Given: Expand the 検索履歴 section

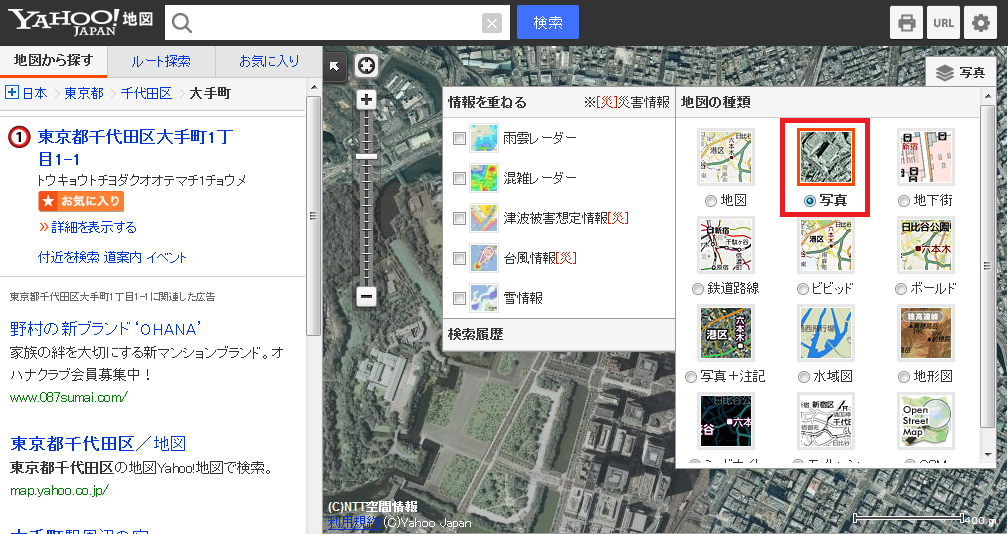Looking at the screenshot, I should click(559, 334).
